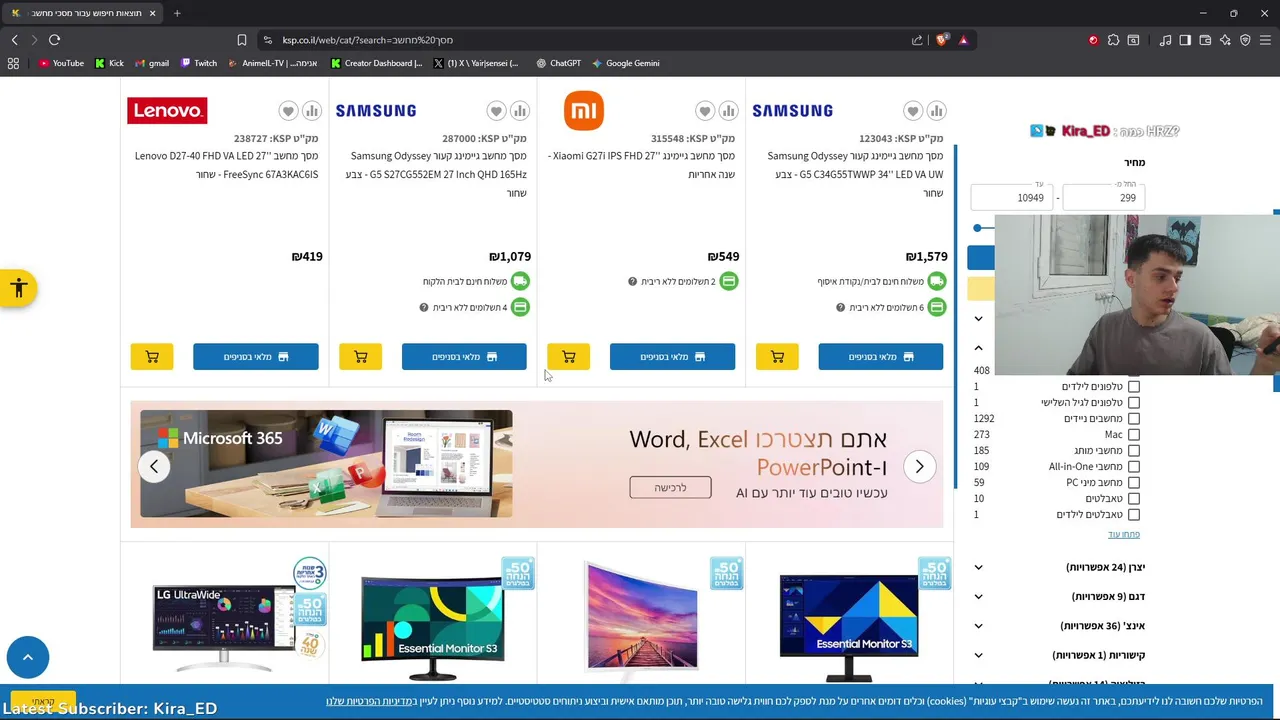Check the מחשבי מותג filter
The height and width of the screenshot is (720, 1280).
1134,450
